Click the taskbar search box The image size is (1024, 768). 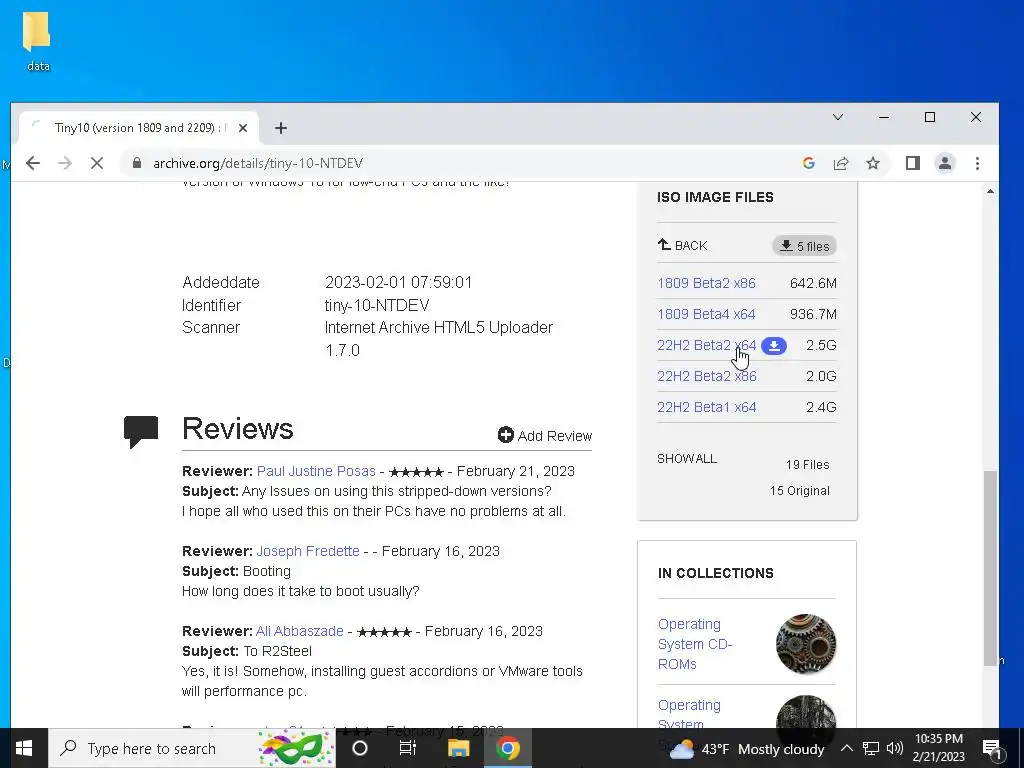click(192, 748)
